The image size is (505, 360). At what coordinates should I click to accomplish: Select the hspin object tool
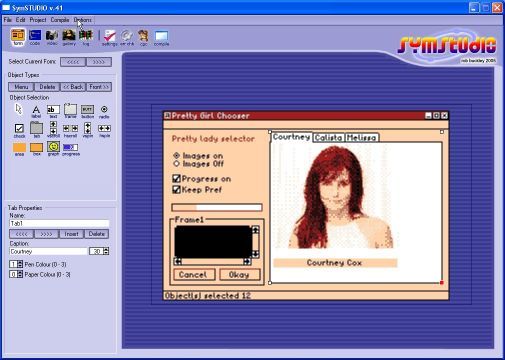click(104, 130)
